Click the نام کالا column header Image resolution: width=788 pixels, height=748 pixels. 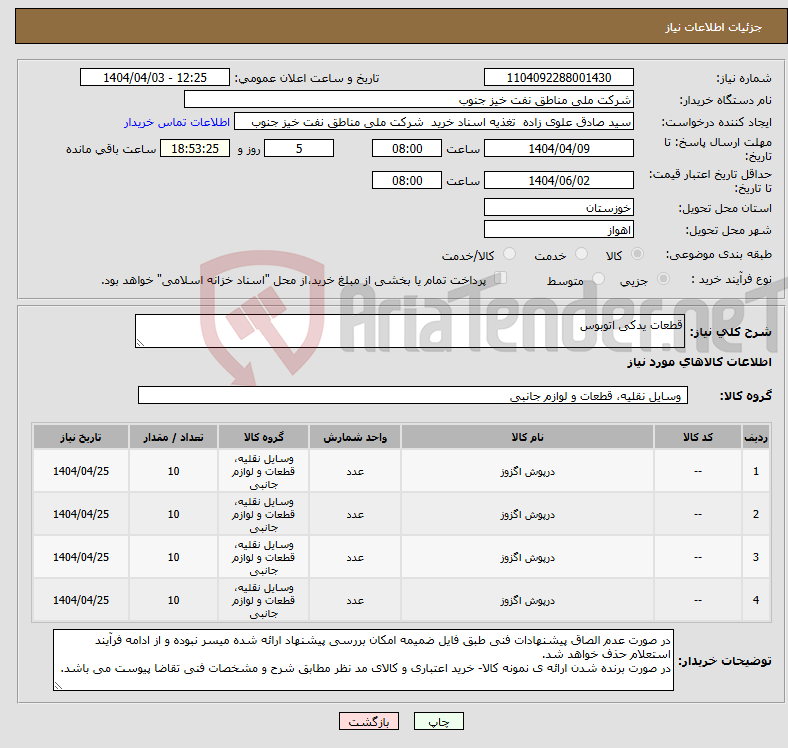[x=527, y=437]
